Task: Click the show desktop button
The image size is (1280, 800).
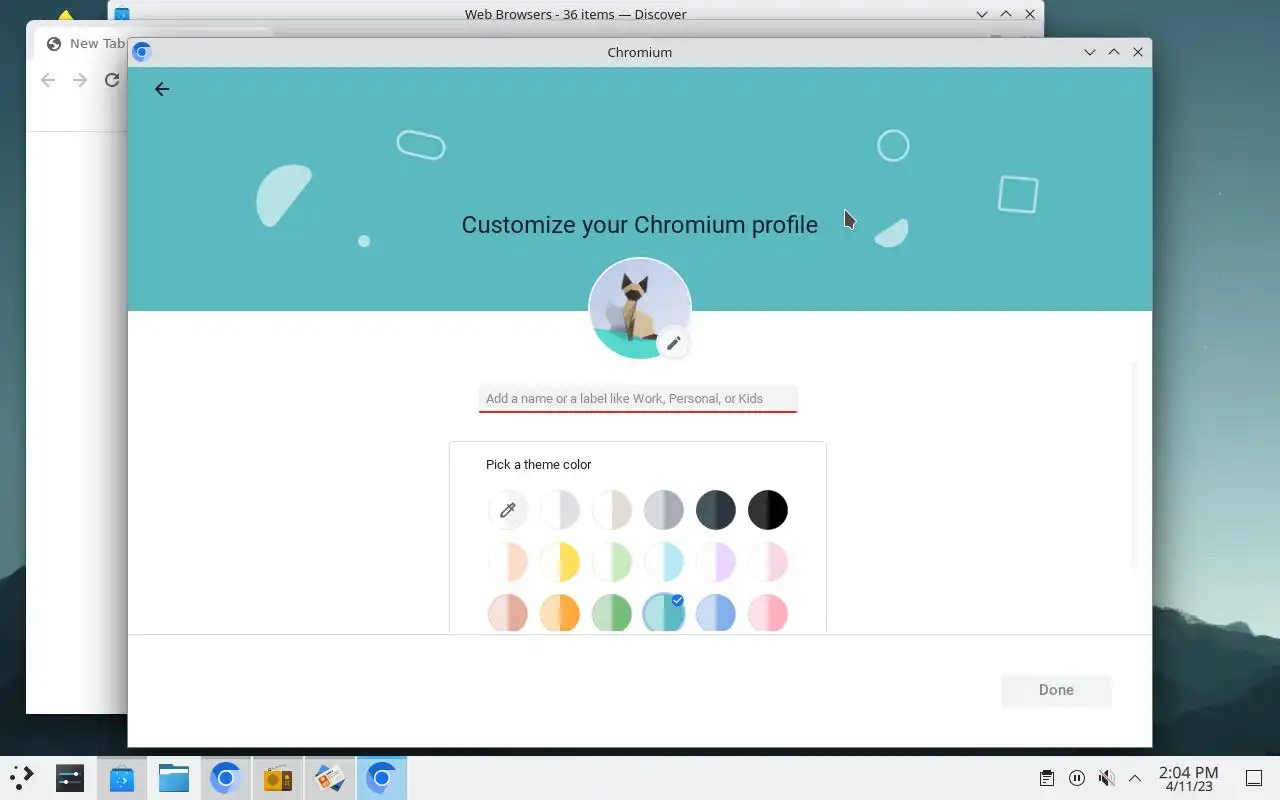Action: [1253, 777]
